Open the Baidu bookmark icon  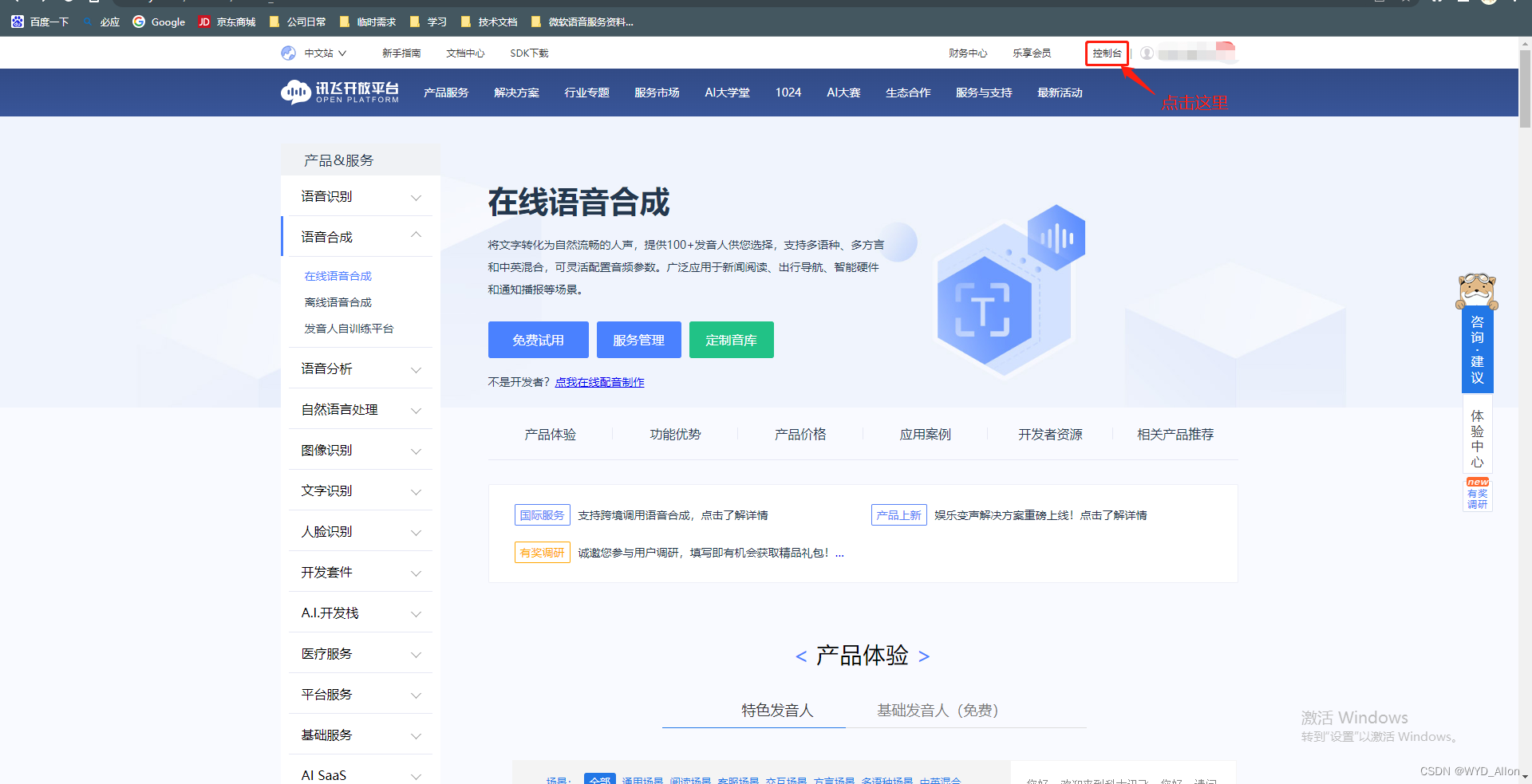tap(18, 22)
